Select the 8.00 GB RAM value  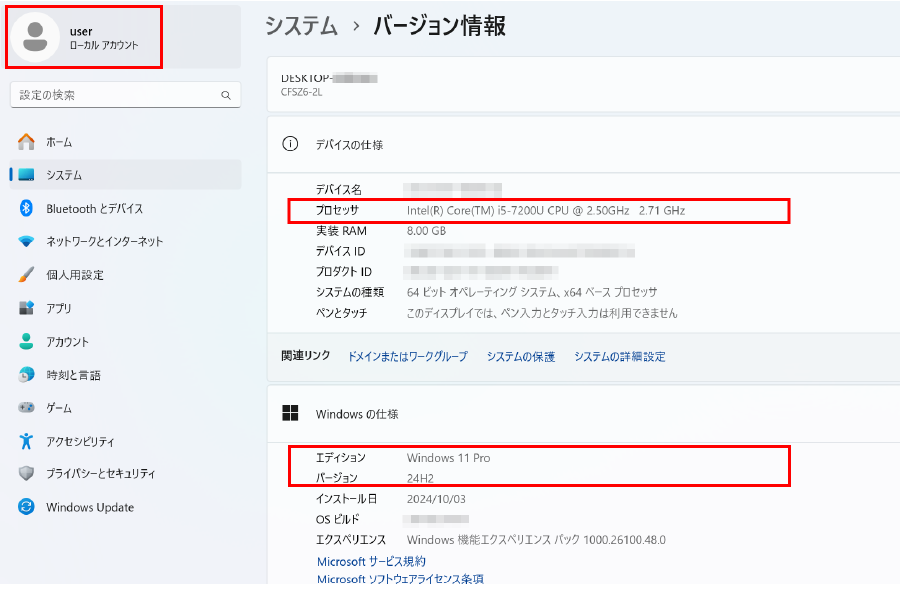[x=426, y=231]
